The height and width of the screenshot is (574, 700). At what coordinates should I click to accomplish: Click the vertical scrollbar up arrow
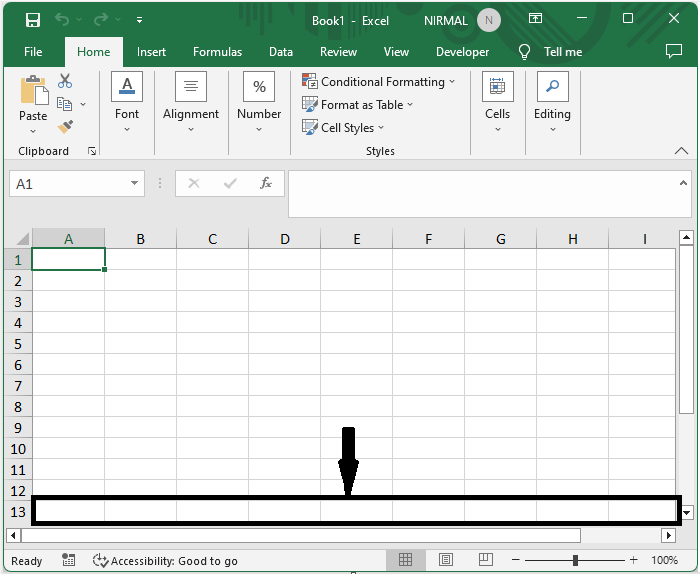(x=686, y=237)
